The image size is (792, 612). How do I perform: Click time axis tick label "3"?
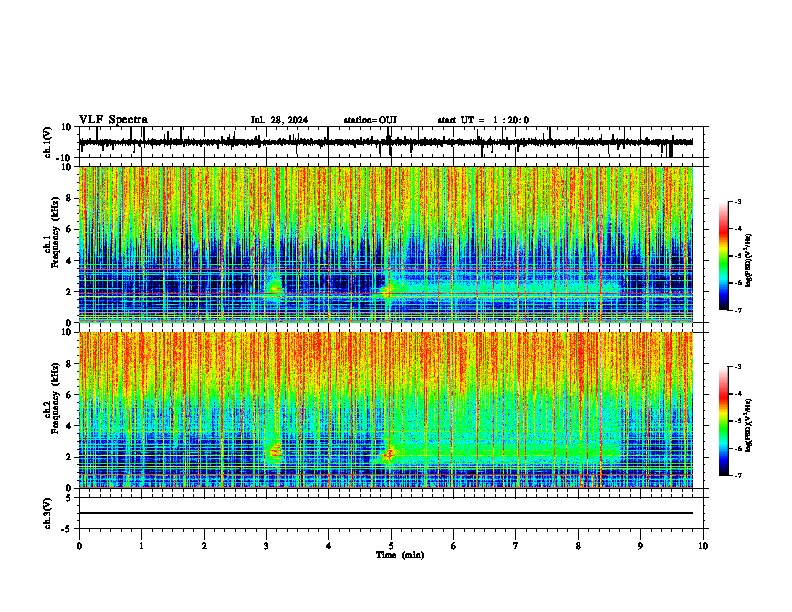(x=266, y=546)
